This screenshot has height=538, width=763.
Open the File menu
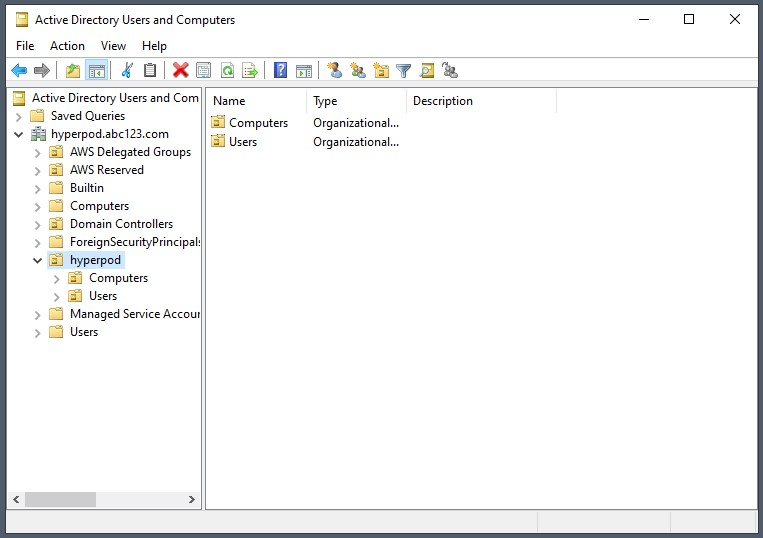click(25, 46)
